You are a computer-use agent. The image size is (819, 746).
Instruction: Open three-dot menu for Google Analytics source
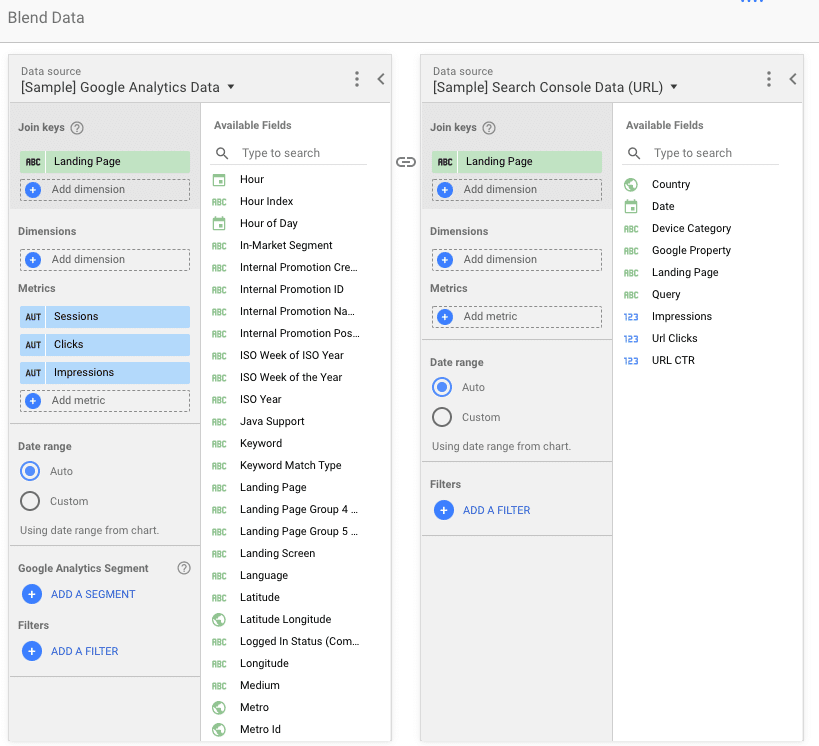pyautogui.click(x=357, y=79)
